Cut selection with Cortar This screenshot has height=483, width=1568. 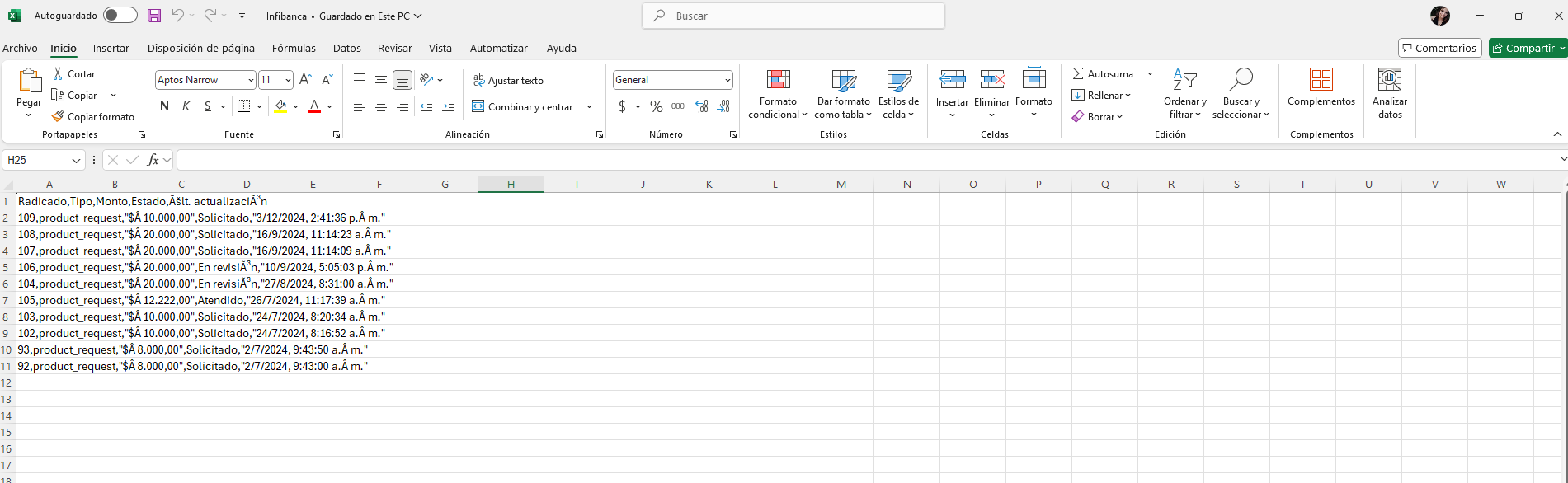click(73, 74)
